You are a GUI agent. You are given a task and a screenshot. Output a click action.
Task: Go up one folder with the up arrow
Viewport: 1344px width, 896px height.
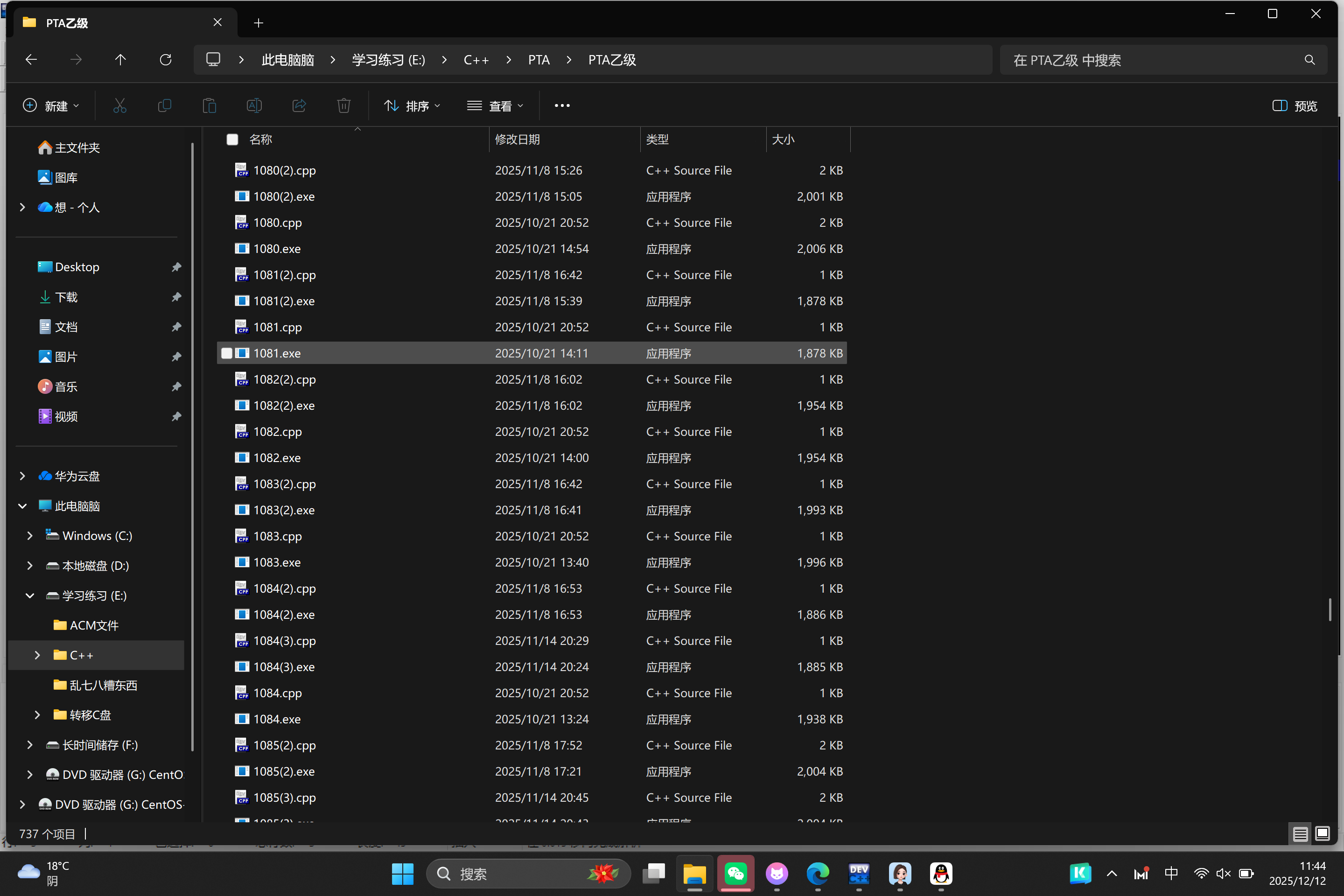click(120, 60)
